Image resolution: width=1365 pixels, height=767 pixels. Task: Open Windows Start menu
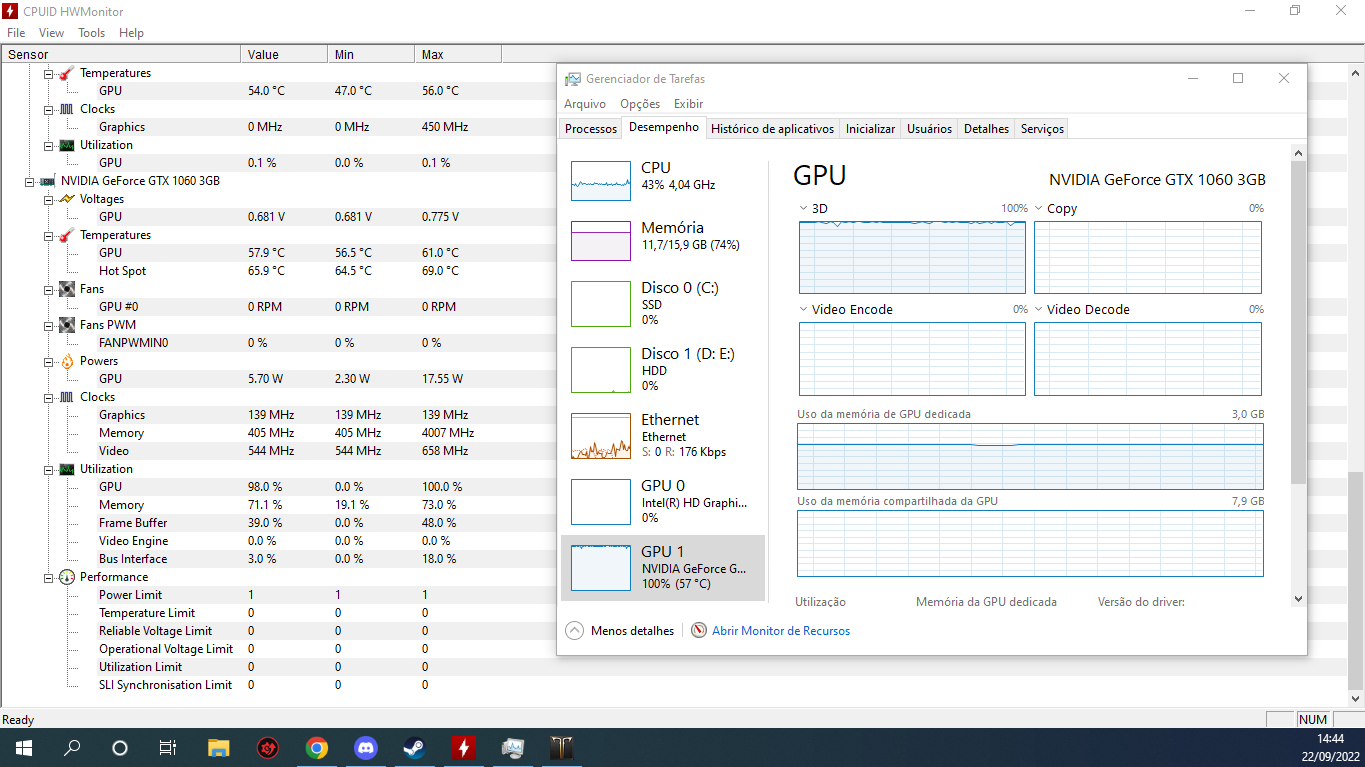click(x=22, y=747)
